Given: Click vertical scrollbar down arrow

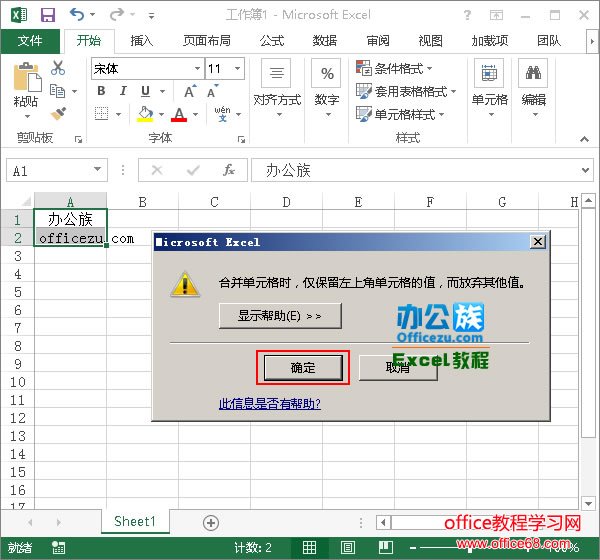Looking at the screenshot, I should tap(588, 503).
